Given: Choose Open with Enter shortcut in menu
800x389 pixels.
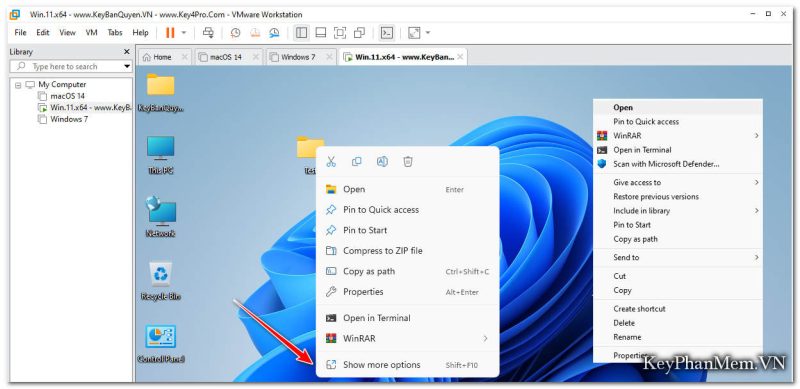Looking at the screenshot, I should (407, 189).
